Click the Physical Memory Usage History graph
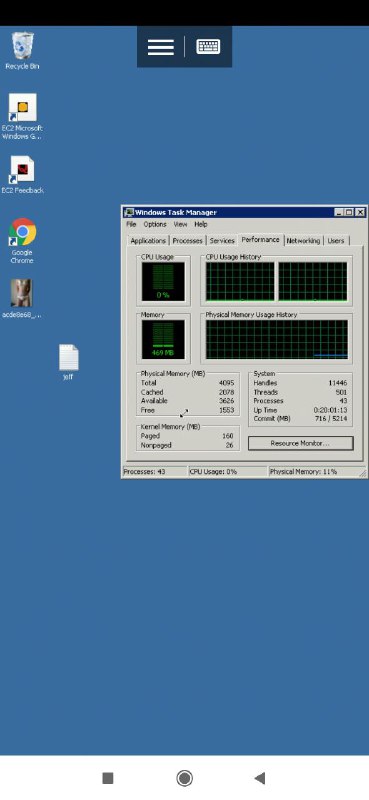 (x=277, y=339)
